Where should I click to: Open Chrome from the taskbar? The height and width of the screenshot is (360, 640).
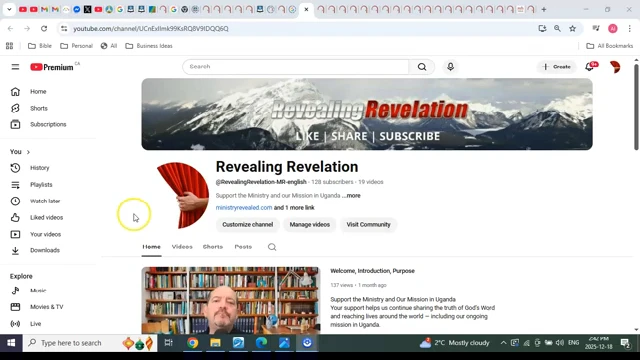click(193, 343)
